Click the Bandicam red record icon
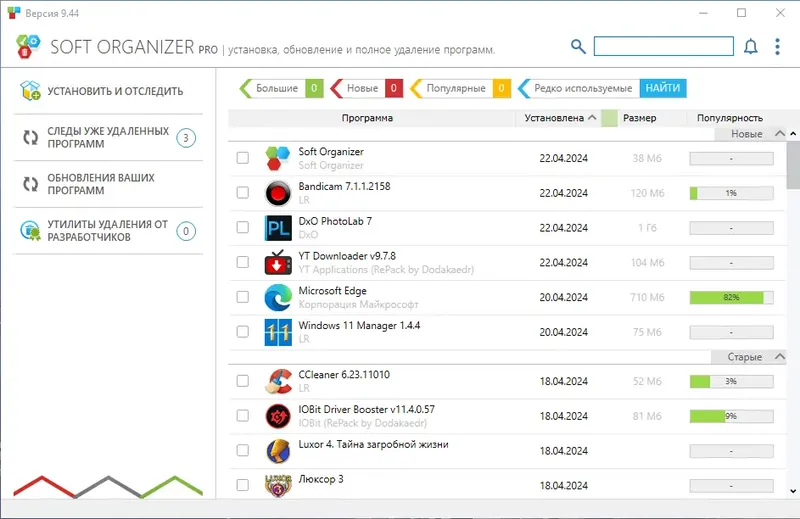Image resolution: width=800 pixels, height=519 pixels. pos(278,193)
